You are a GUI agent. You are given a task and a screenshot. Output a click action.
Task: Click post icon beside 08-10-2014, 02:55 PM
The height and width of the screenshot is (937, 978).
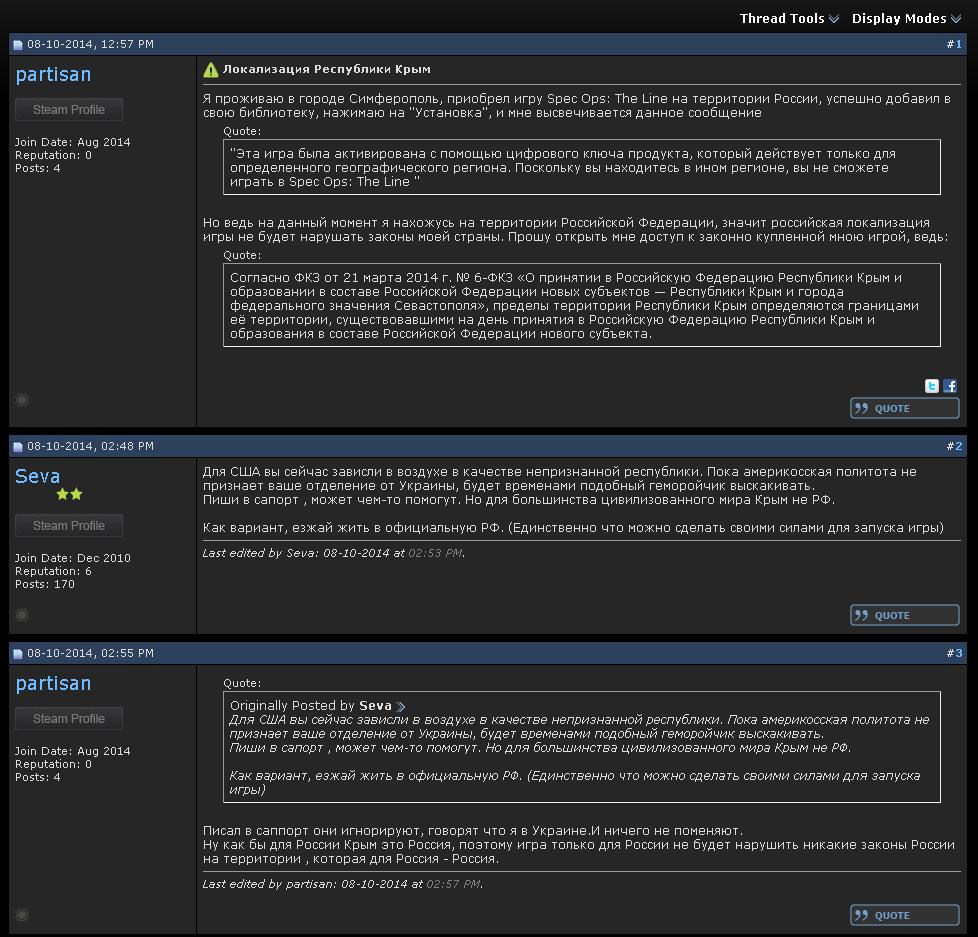click(x=18, y=654)
